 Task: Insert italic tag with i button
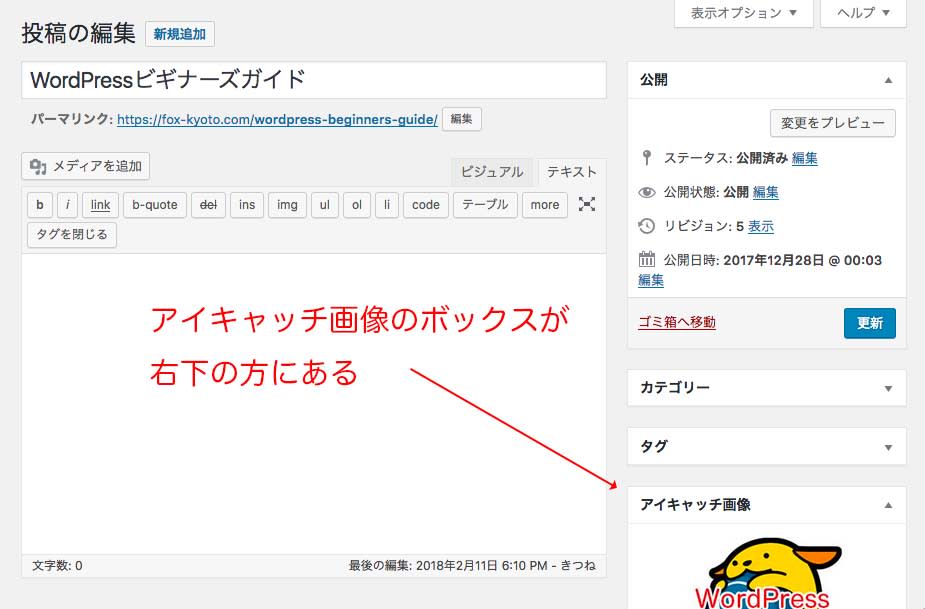click(67, 205)
